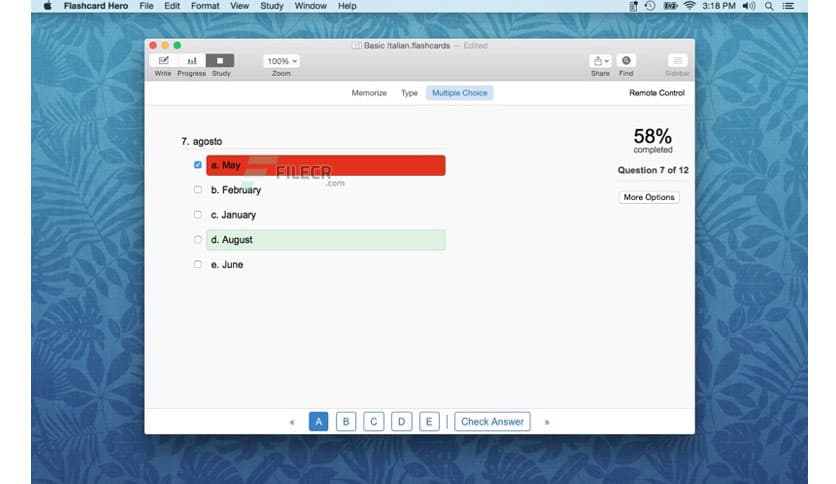The image size is (836, 484).
Task: Switch to the Type tab
Action: (x=409, y=93)
